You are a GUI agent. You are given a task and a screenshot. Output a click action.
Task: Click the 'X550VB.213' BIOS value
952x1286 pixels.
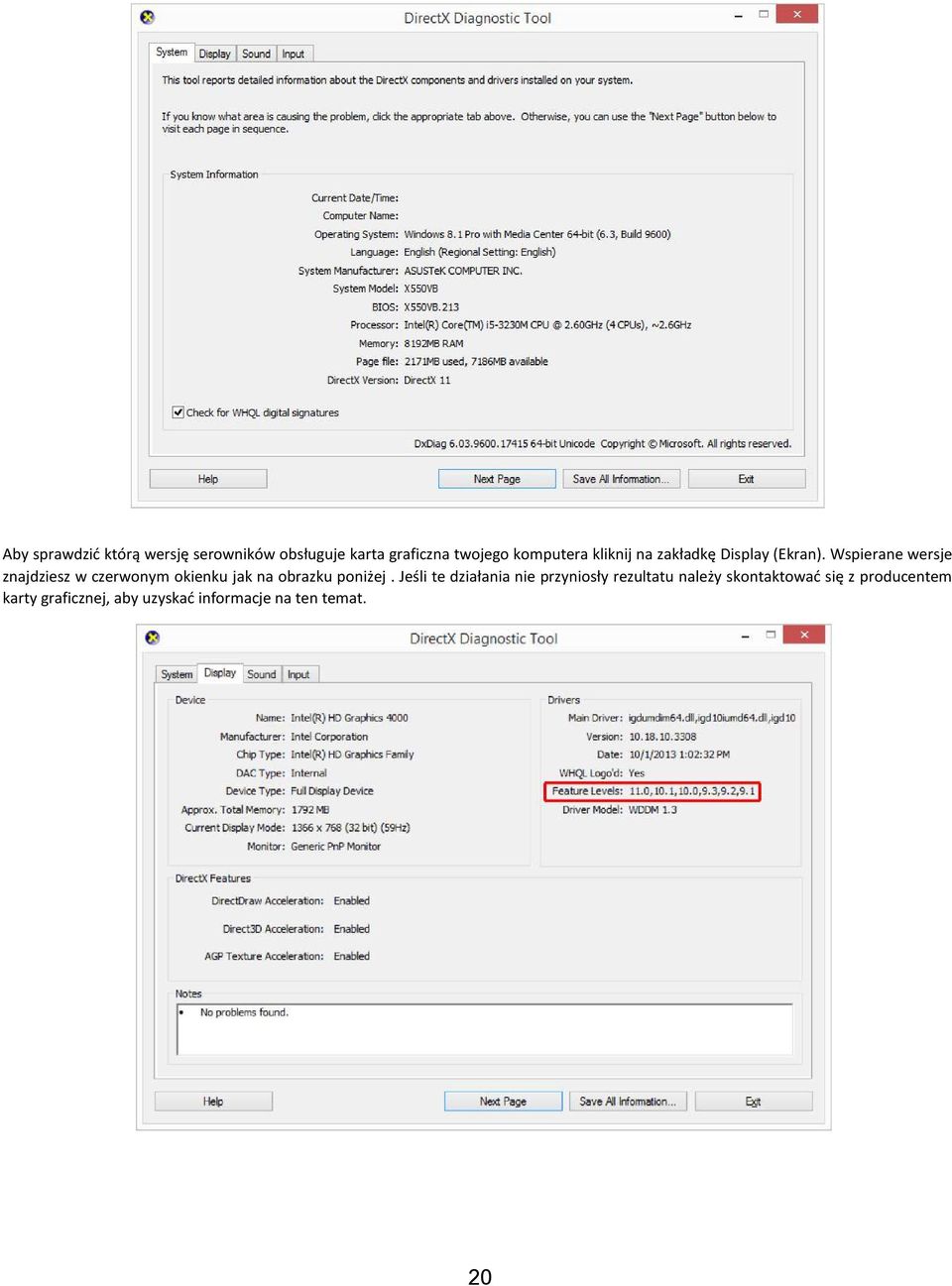point(431,307)
